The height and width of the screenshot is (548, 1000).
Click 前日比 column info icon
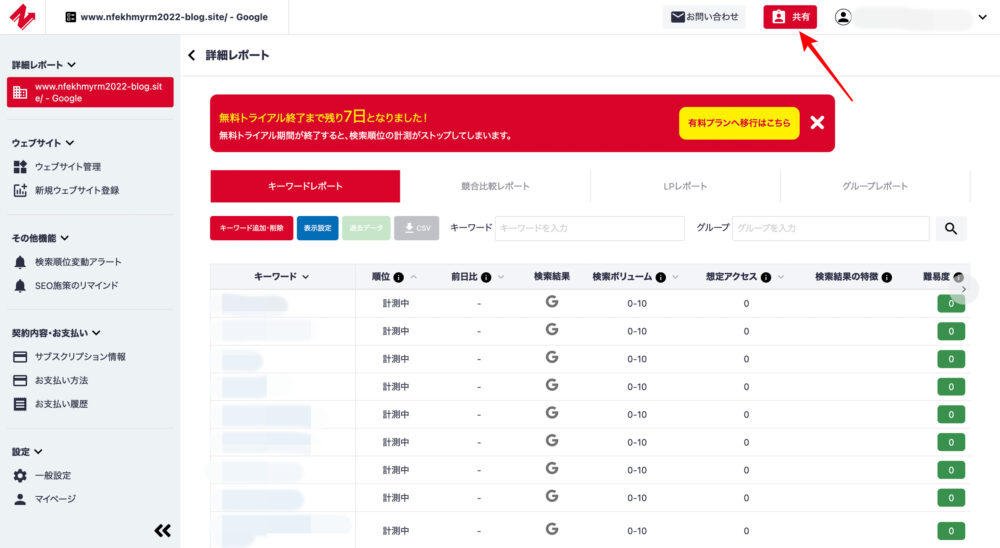[x=486, y=277]
